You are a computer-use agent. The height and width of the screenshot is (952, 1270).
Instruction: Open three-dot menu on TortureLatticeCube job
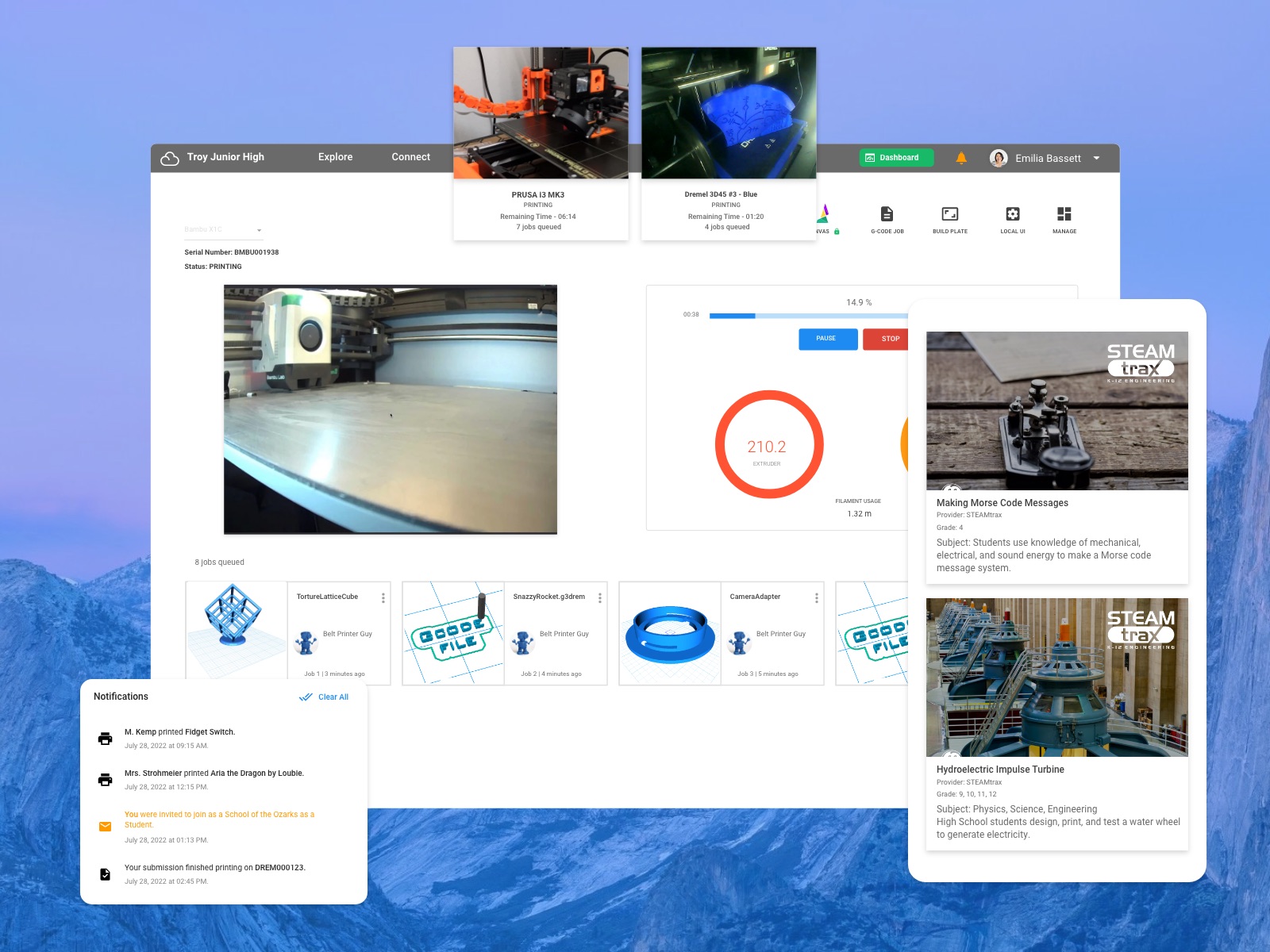pyautogui.click(x=383, y=598)
